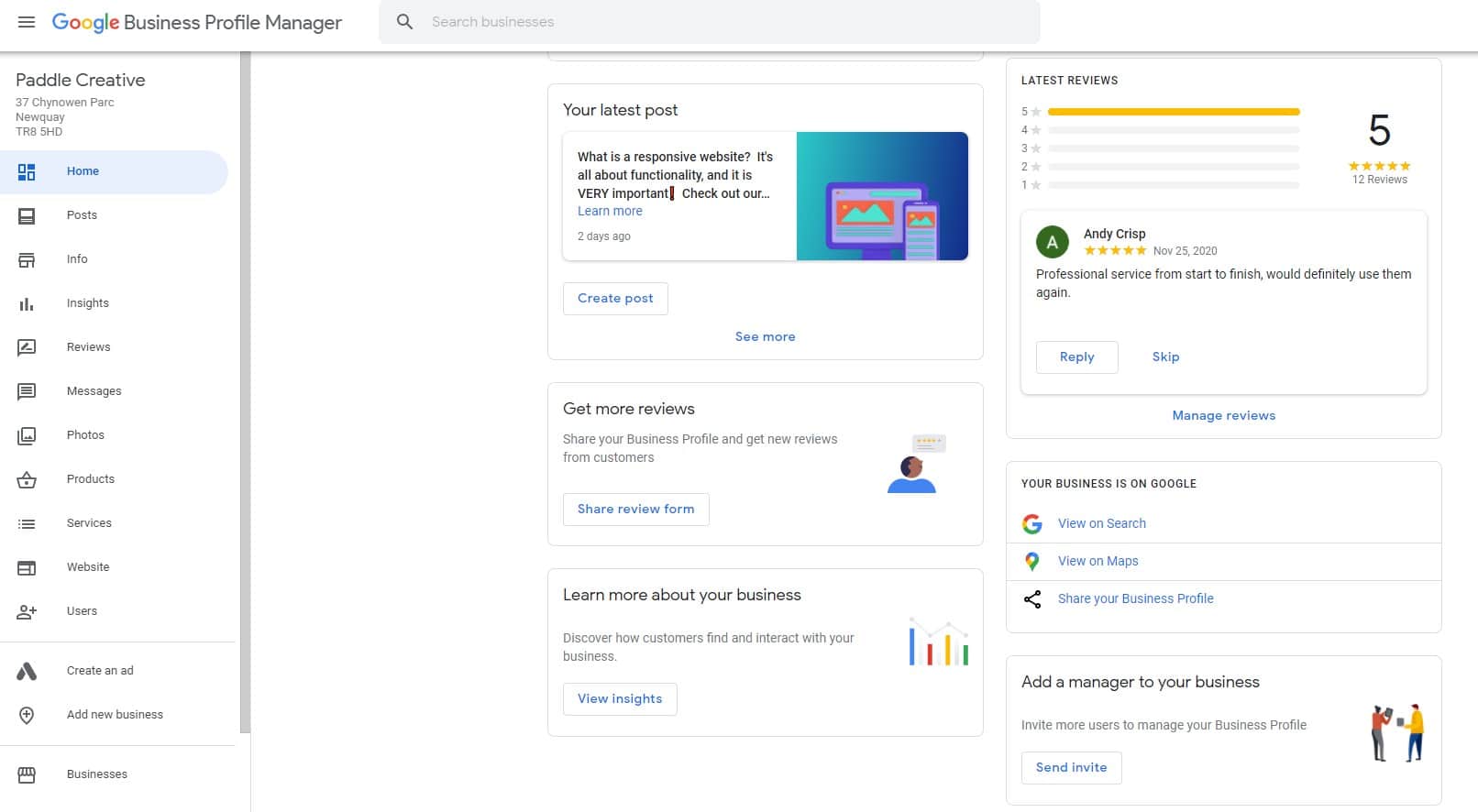
Task: Click the 1-star rating bar
Action: (1174, 185)
